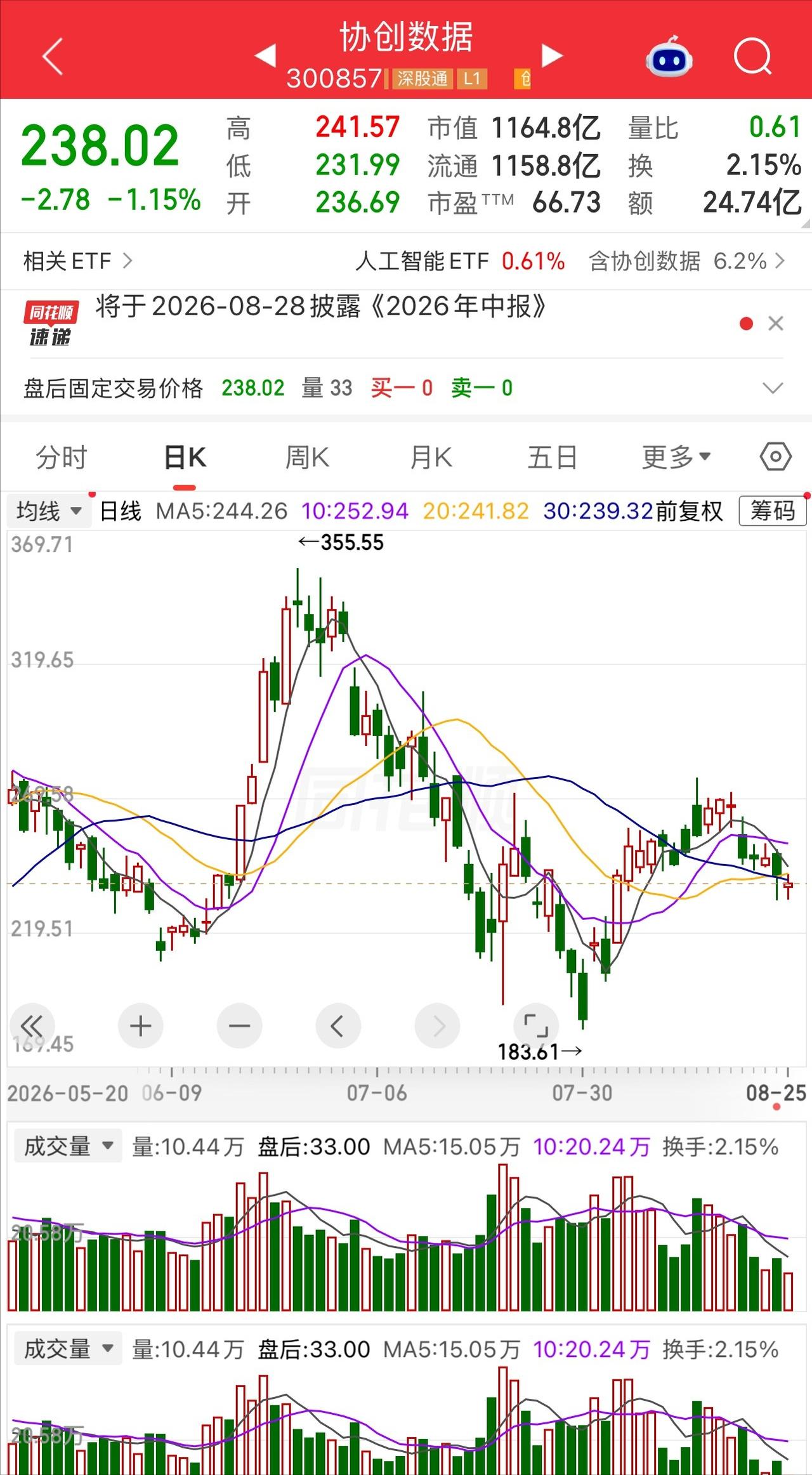Screen dimensions: 812x1475
Task: Expand after-hours fixed price trading row
Action: (773, 388)
